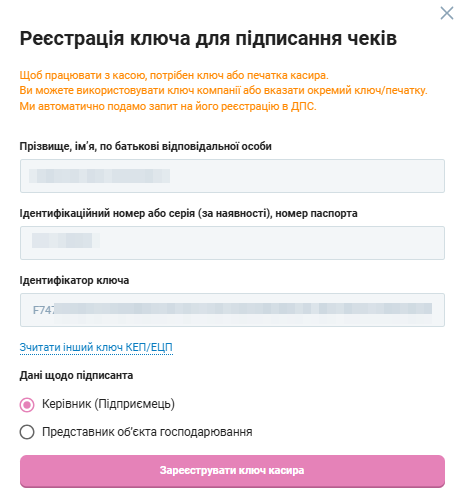Click the orange line about реєстрацію в ДПС
Image resolution: width=463 pixels, height=491 pixels.
click(x=168, y=106)
